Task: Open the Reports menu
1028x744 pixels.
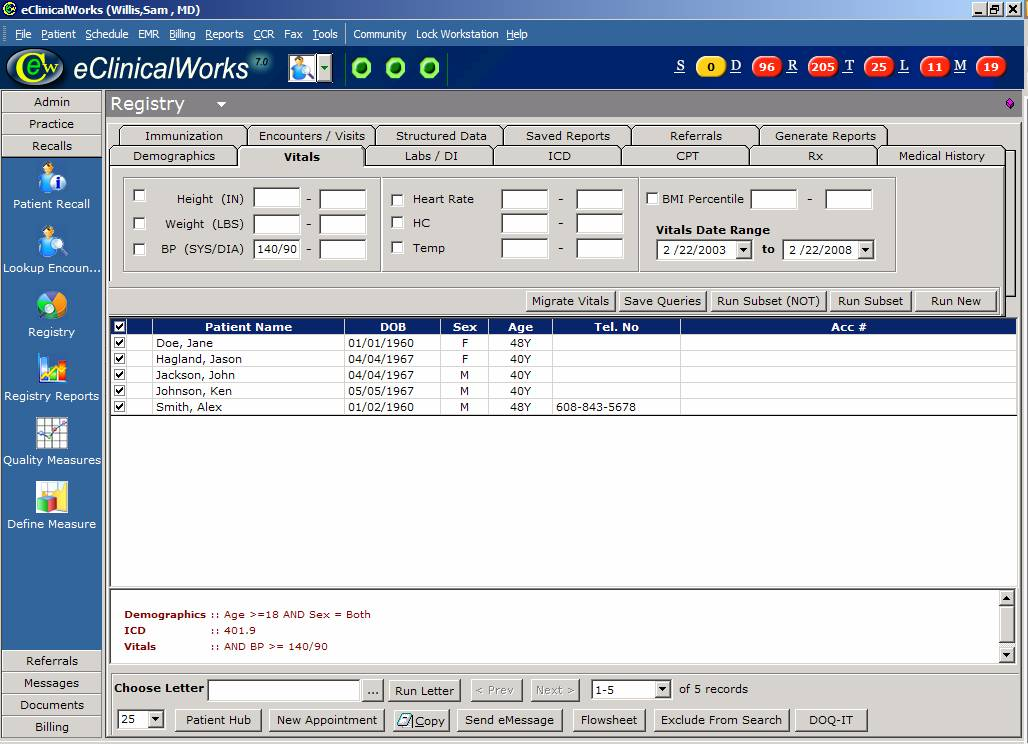Action: (x=224, y=34)
